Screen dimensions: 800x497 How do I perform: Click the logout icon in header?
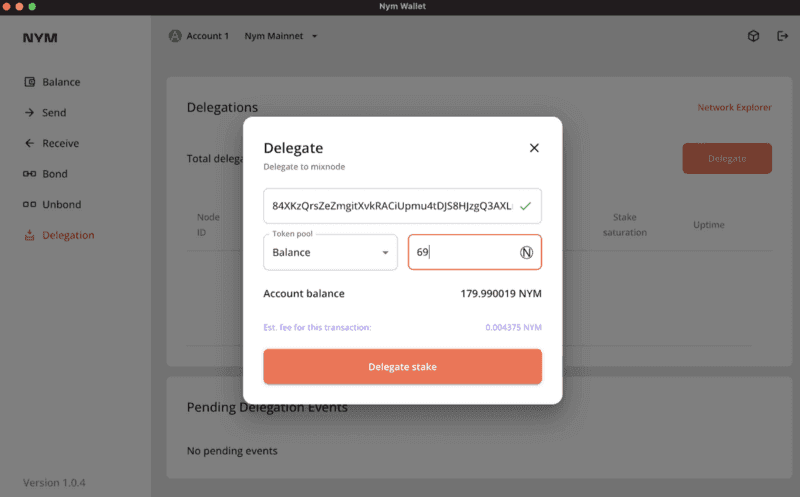(x=782, y=36)
